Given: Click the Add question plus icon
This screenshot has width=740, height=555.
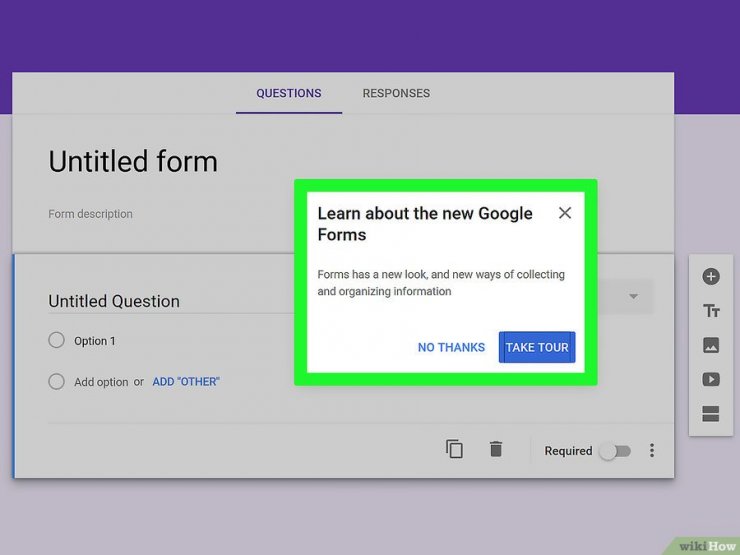Looking at the screenshot, I should click(x=711, y=277).
